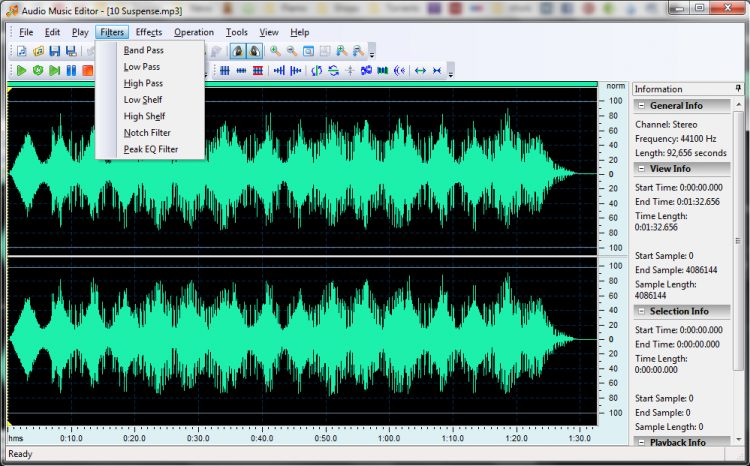Click the New file toolbar icon
This screenshot has width=750, height=466.
tap(20, 51)
